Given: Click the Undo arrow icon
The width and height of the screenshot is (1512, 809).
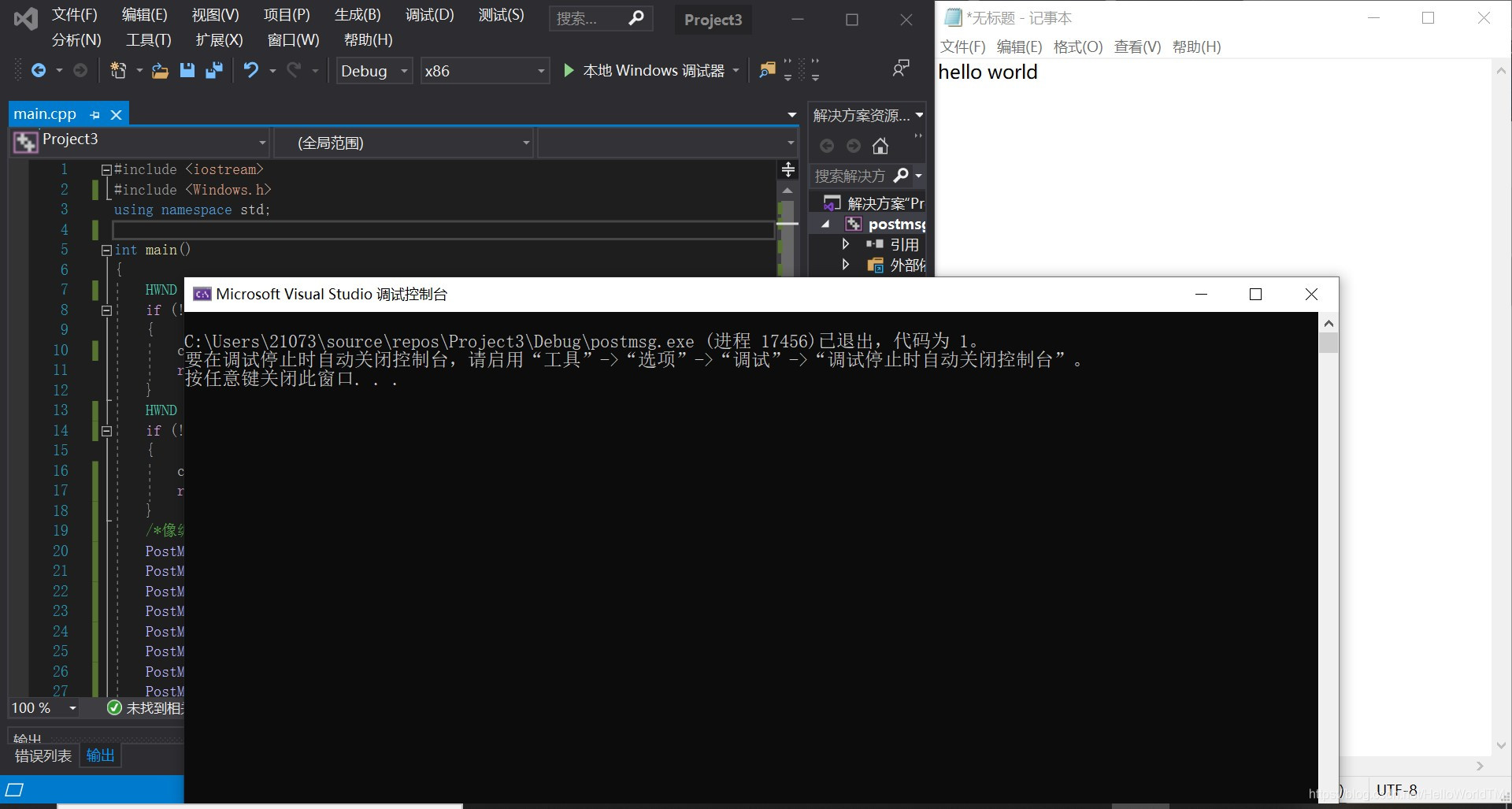Looking at the screenshot, I should click(251, 71).
